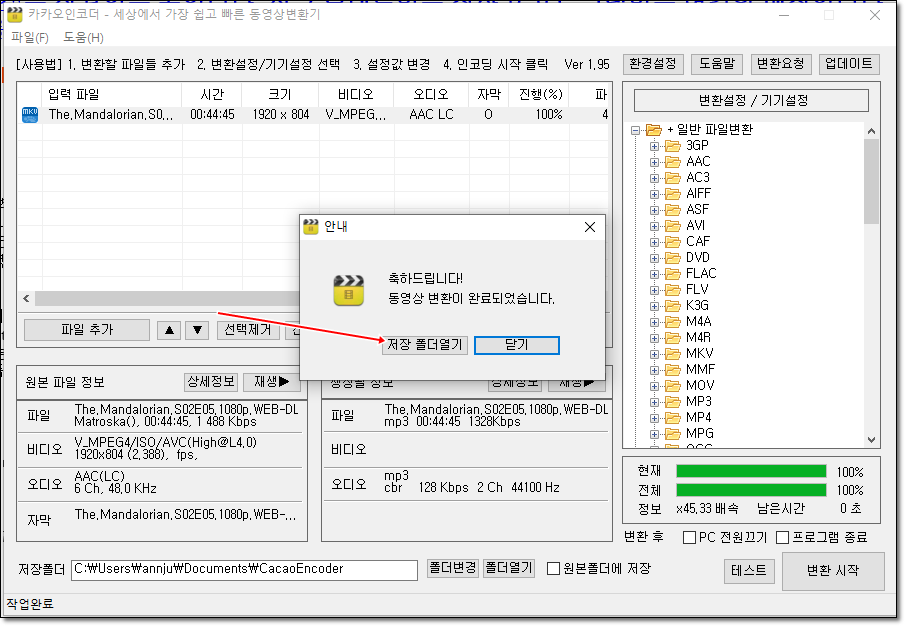Image resolution: width=905 pixels, height=626 pixels.
Task: Click the 전체 progress bar
Action: pyautogui.click(x=751, y=490)
